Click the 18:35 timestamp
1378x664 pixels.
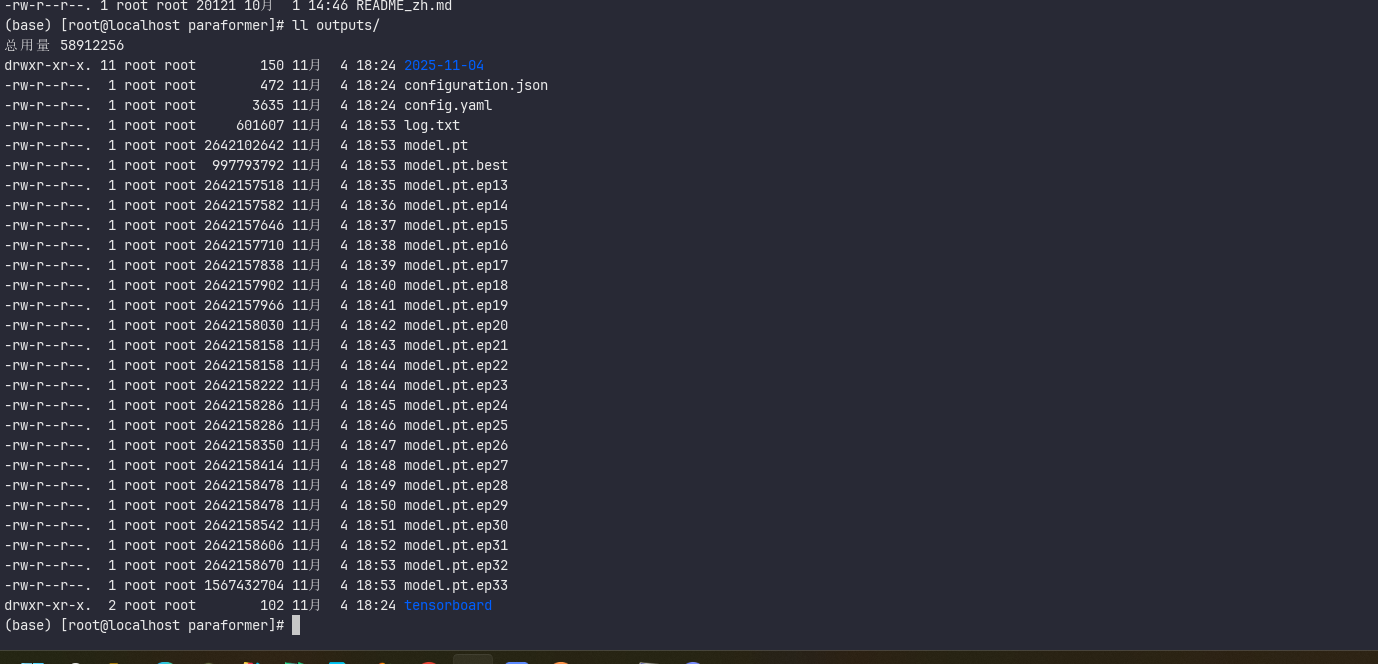(376, 186)
